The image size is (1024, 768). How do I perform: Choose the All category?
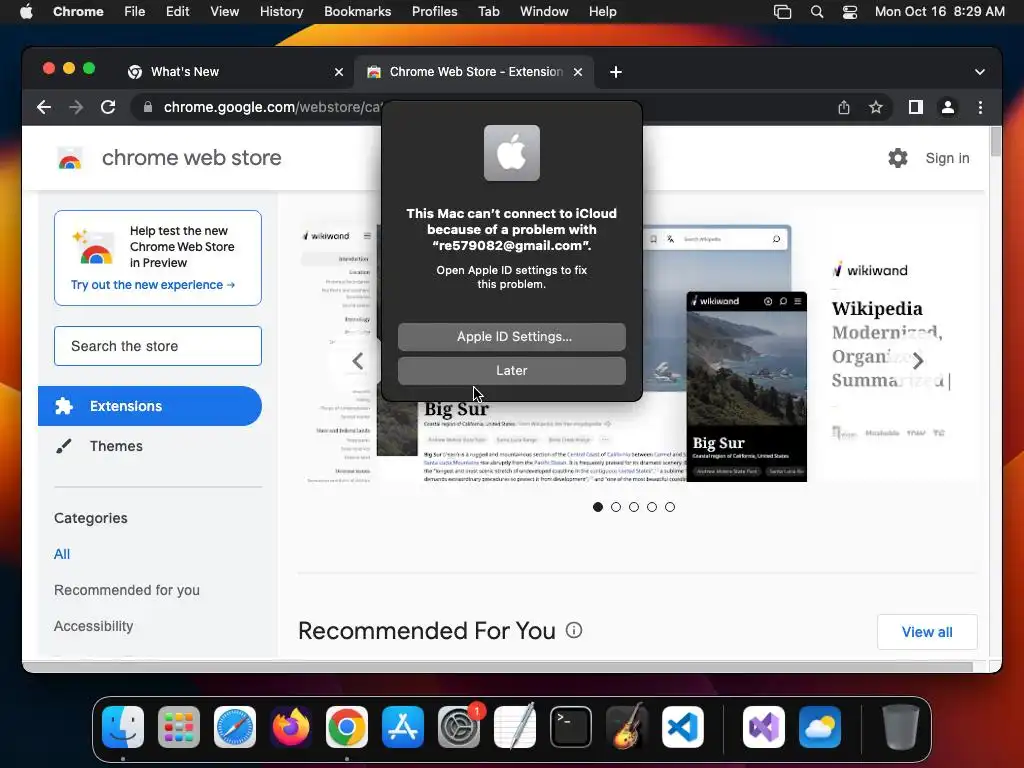pos(62,554)
